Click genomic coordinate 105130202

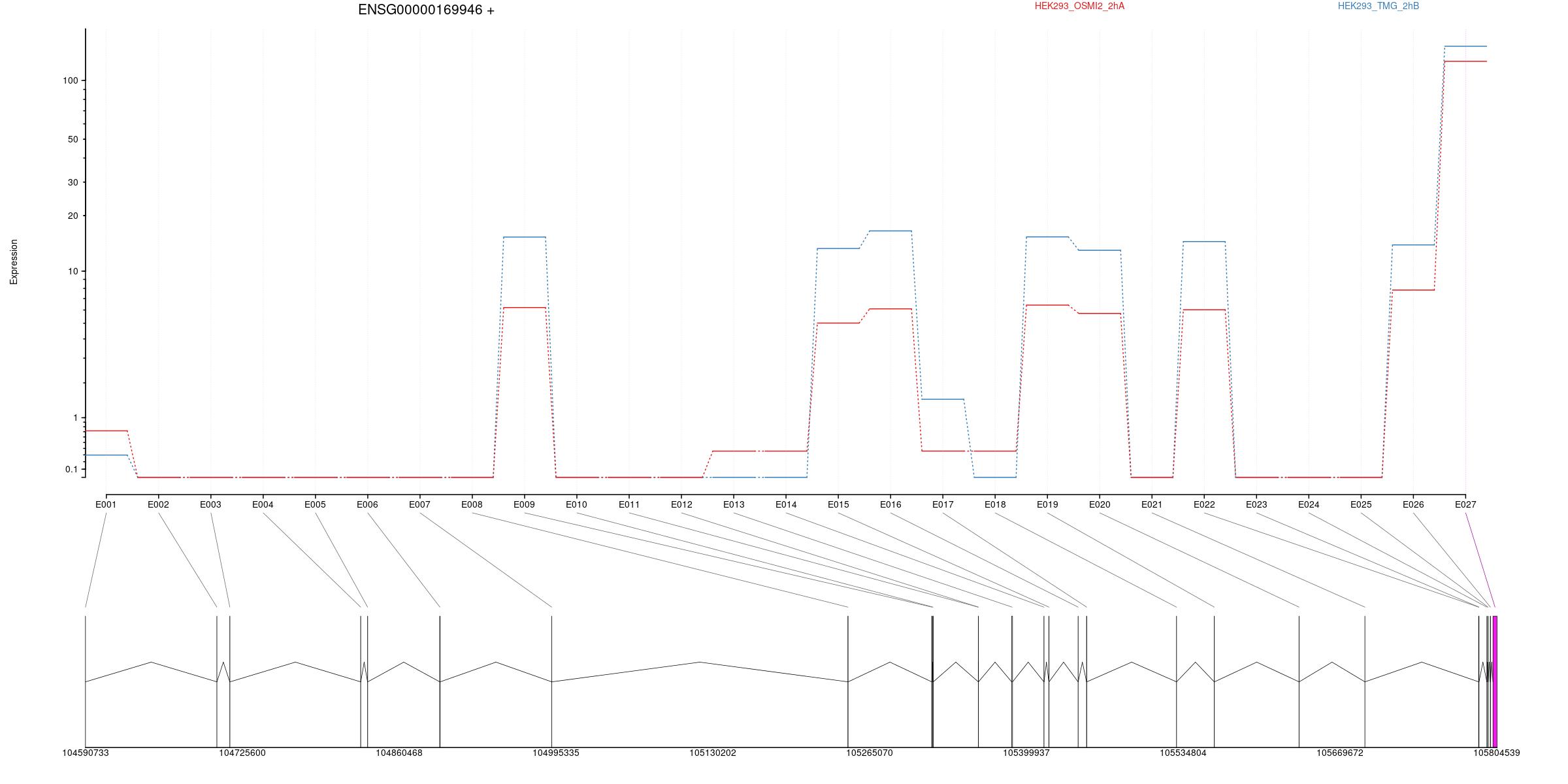pos(713,753)
